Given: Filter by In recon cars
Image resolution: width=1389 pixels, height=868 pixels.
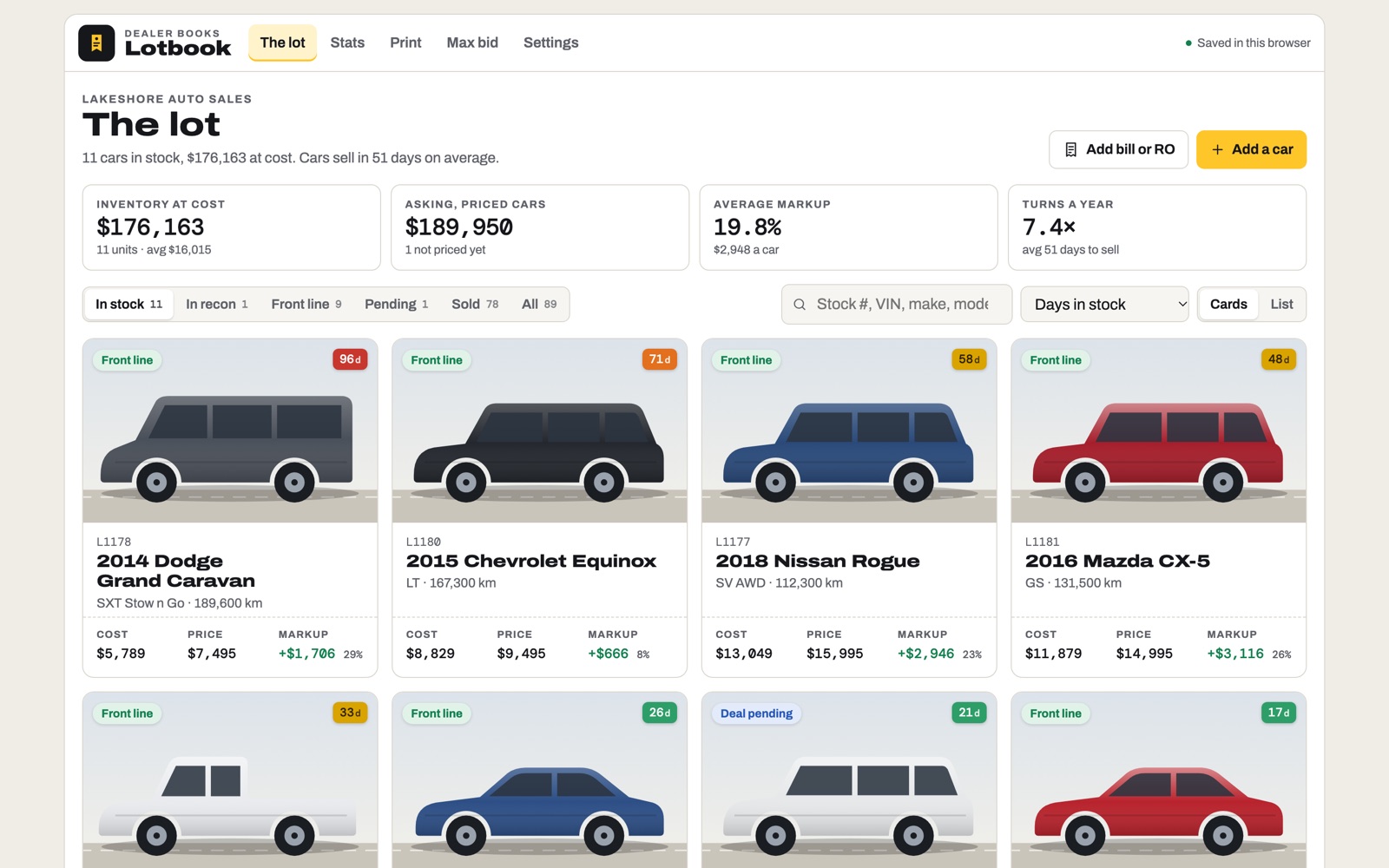Looking at the screenshot, I should (217, 304).
